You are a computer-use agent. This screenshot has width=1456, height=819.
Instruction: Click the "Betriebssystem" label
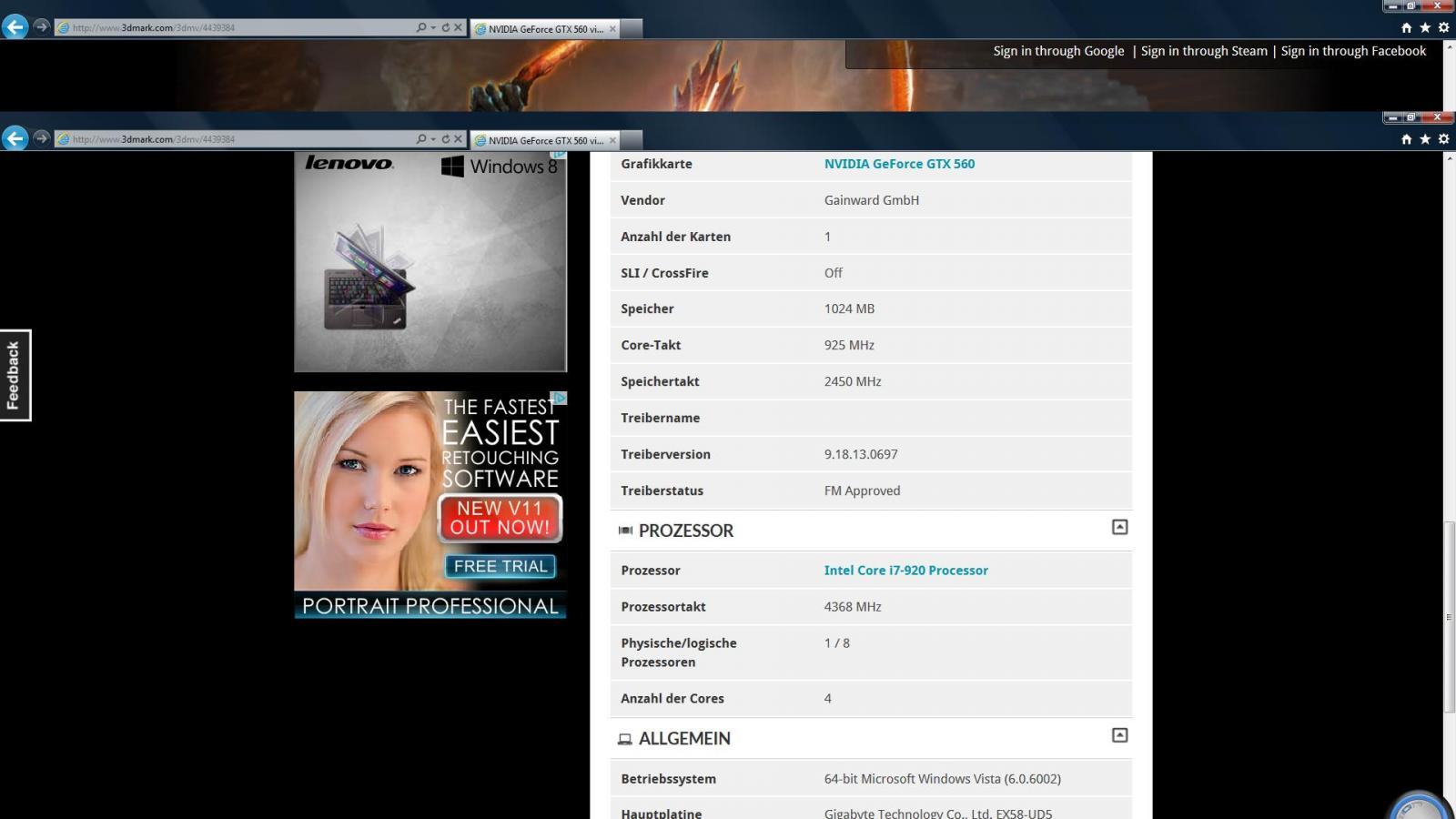(x=668, y=779)
